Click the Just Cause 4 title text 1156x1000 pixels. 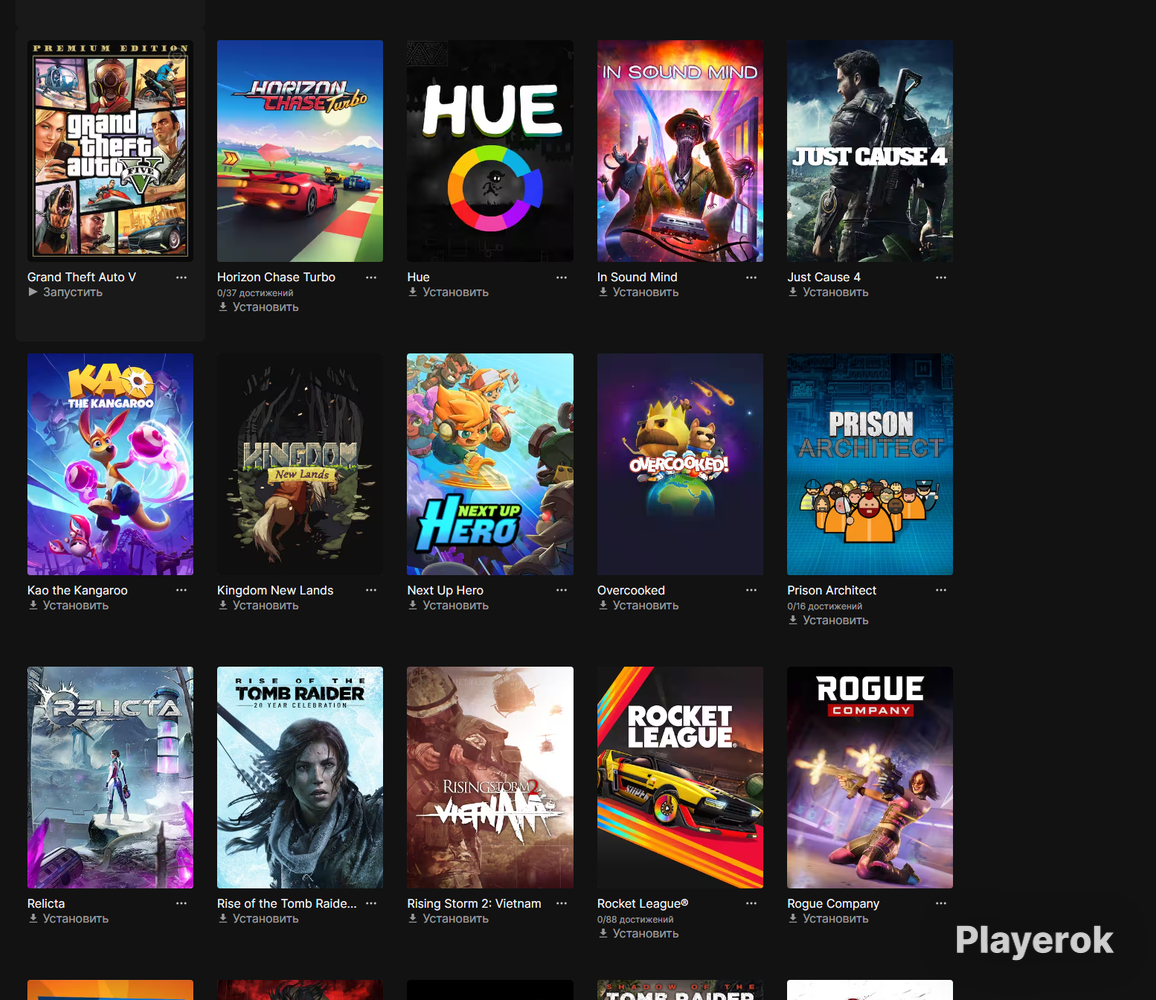pyautogui.click(x=824, y=277)
